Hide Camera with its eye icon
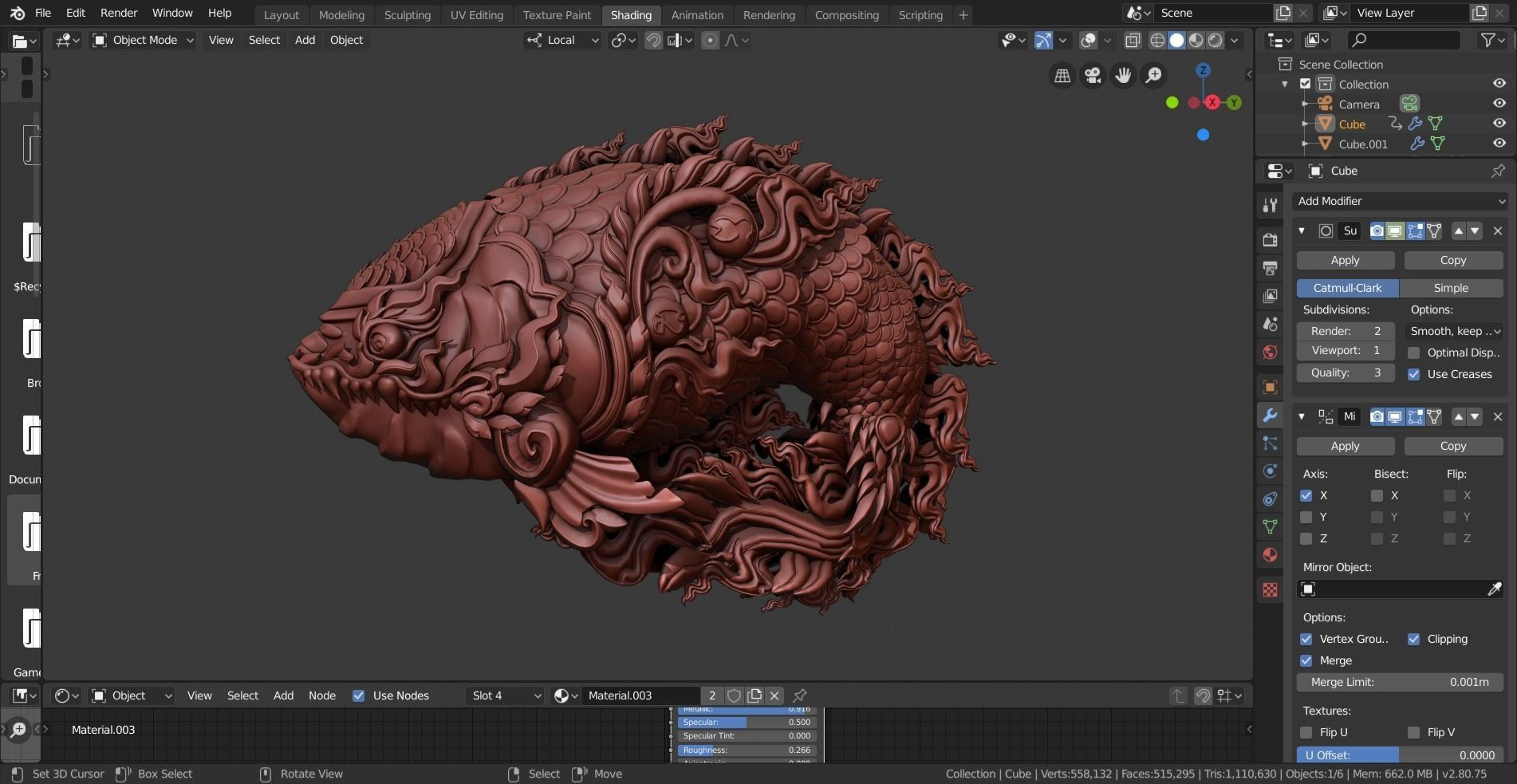Viewport: 1517px width, 784px height. [1499, 104]
